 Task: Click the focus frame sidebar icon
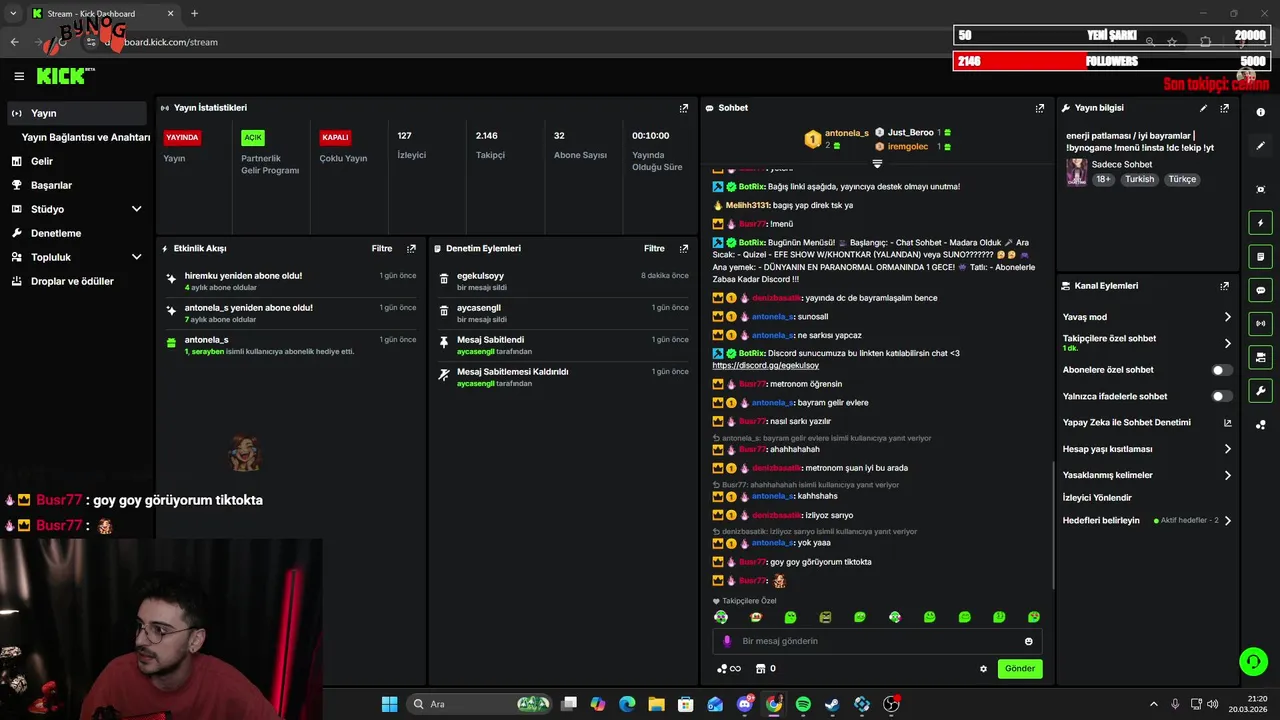pyautogui.click(x=1261, y=189)
